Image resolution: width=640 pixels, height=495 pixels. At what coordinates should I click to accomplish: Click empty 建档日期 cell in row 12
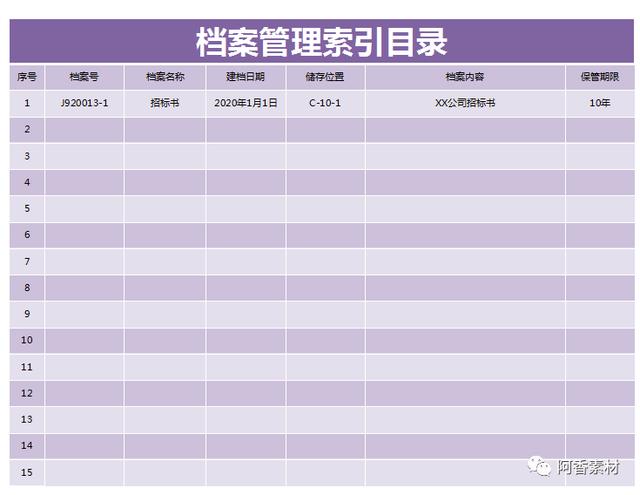(246, 393)
